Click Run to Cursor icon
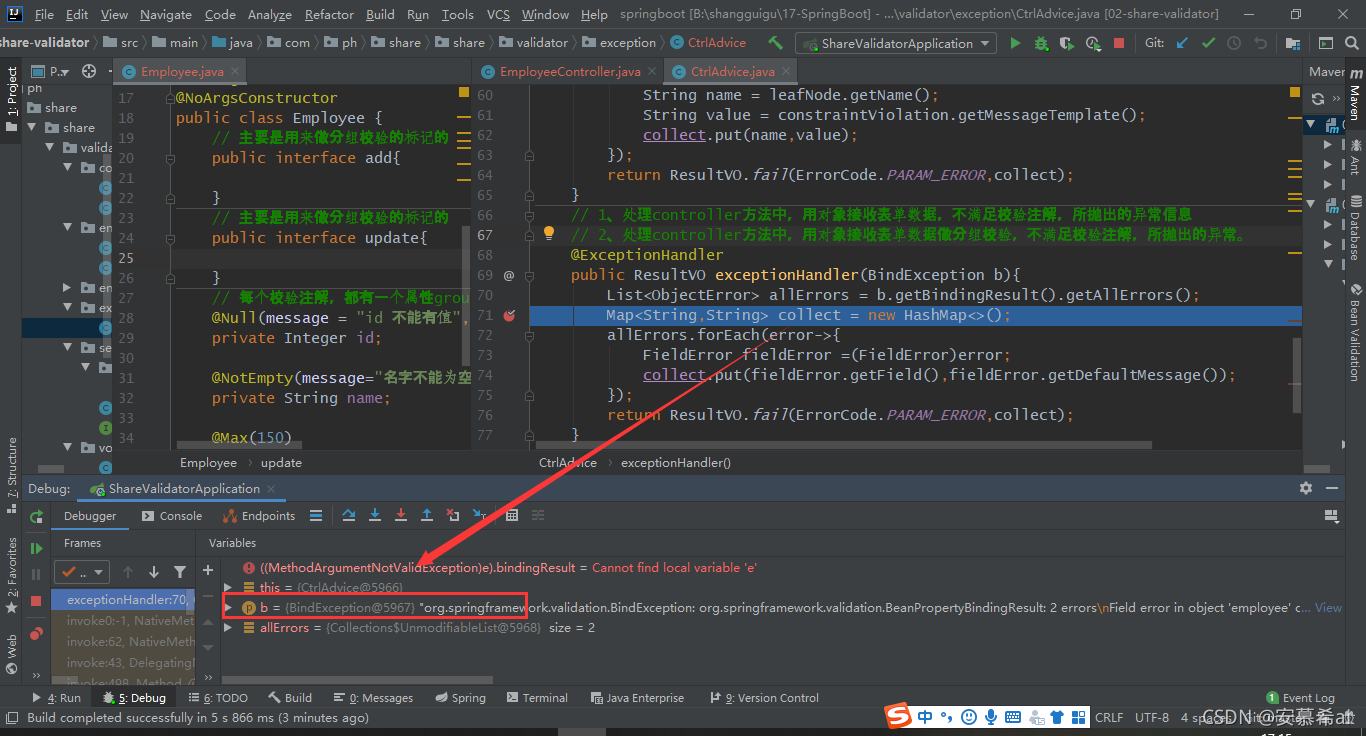The height and width of the screenshot is (736, 1366). pos(479,516)
